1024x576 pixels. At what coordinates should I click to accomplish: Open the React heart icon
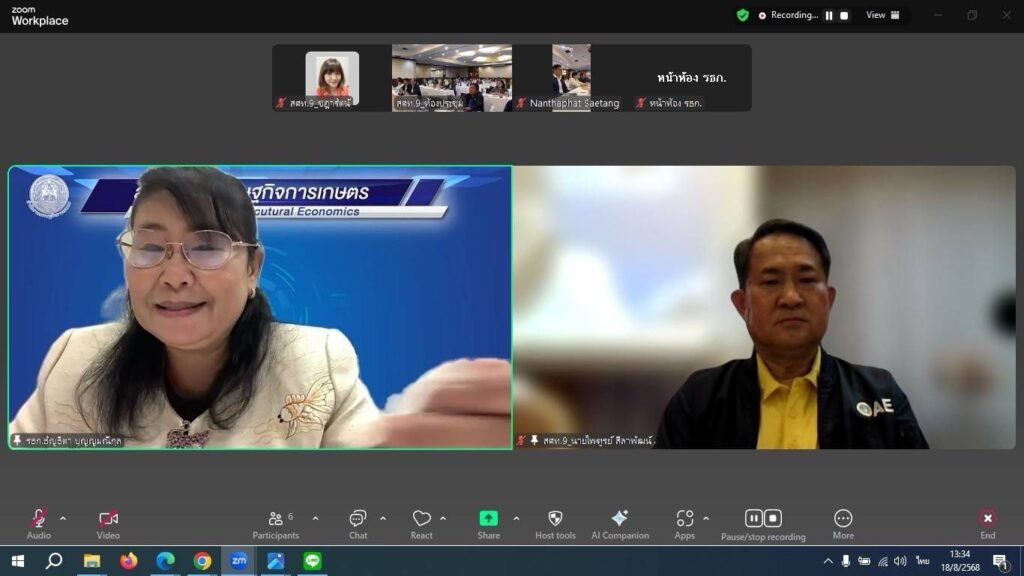pyautogui.click(x=422, y=518)
